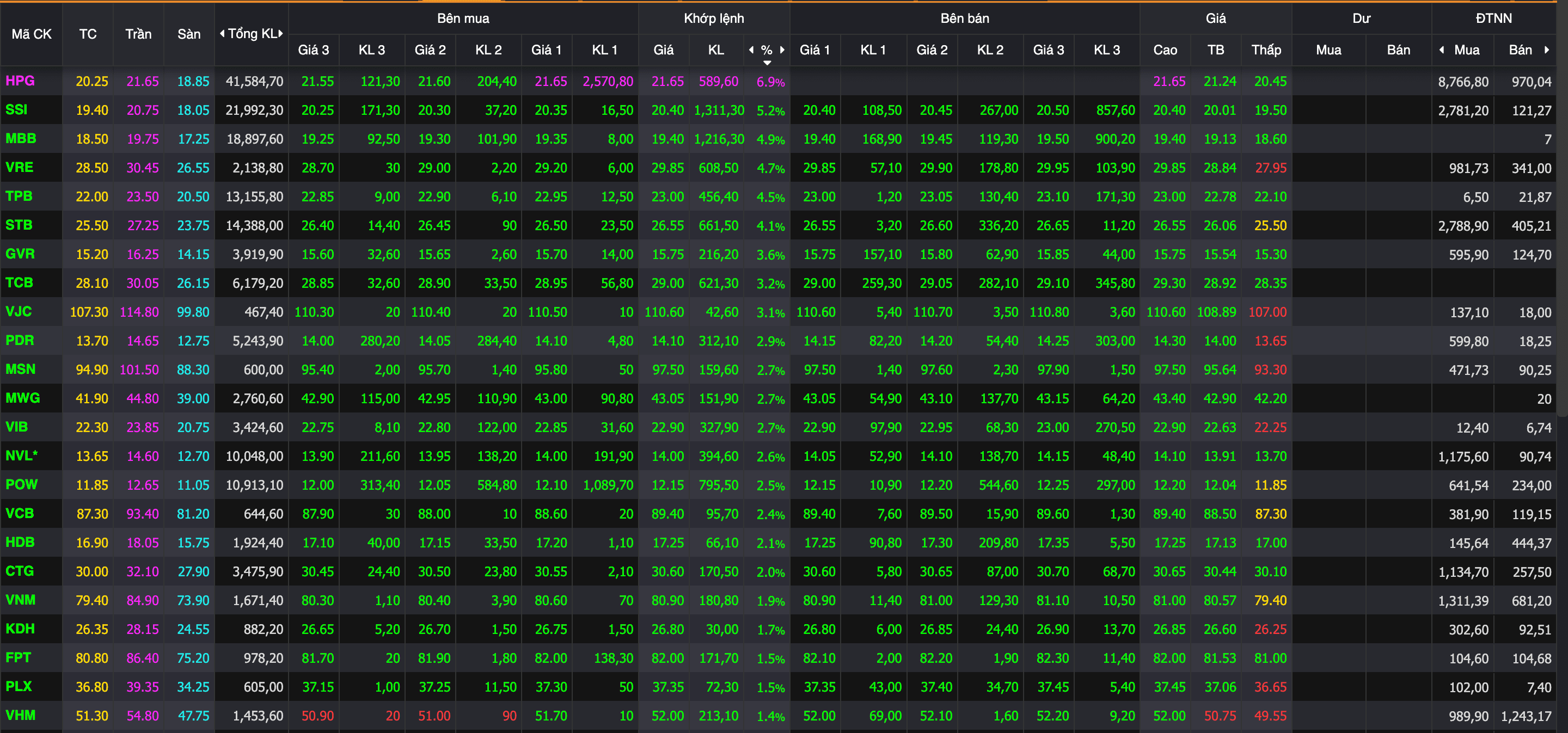Click POW buy volume 1,089,70
The height and width of the screenshot is (733, 1568).
608,485
